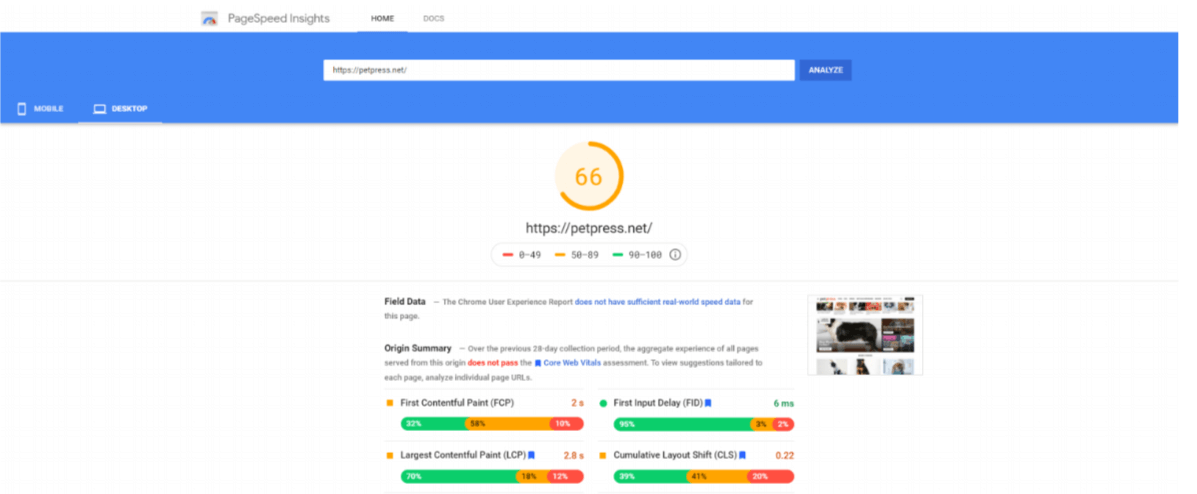Image resolution: width=1197 pixels, height=494 pixels.
Task: Click the 90-100 green legend entry
Action: pos(637,255)
